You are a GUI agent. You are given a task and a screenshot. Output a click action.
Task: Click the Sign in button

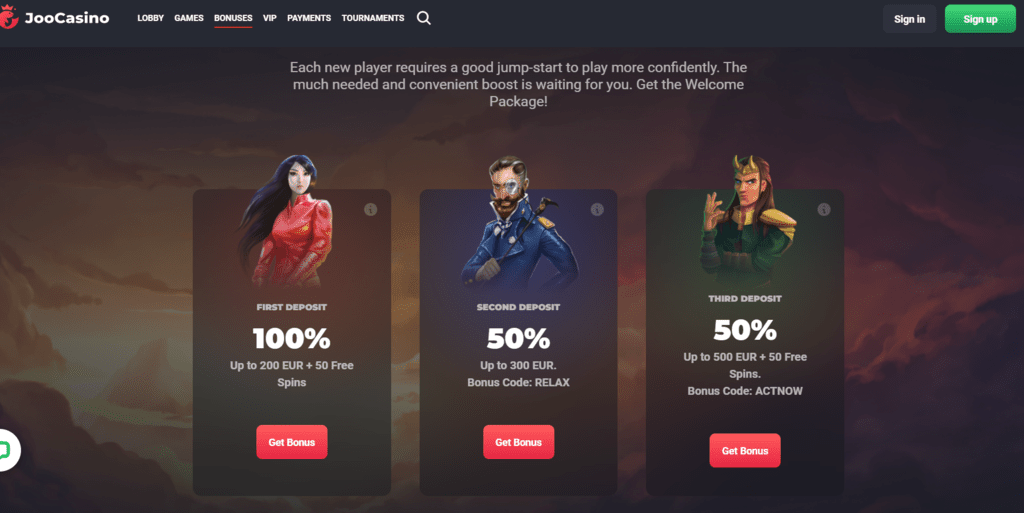(909, 19)
